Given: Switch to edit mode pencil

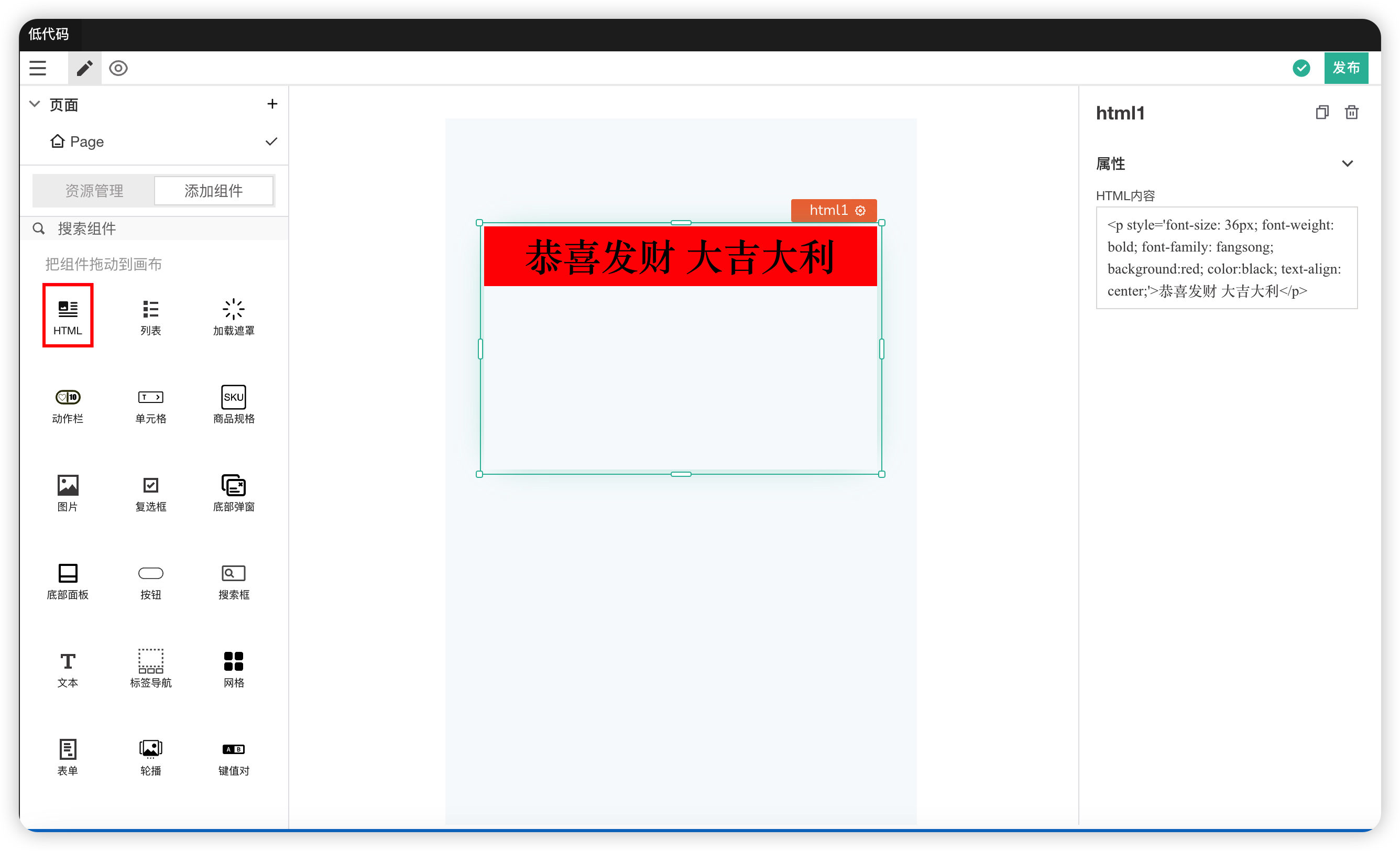Looking at the screenshot, I should 85,68.
